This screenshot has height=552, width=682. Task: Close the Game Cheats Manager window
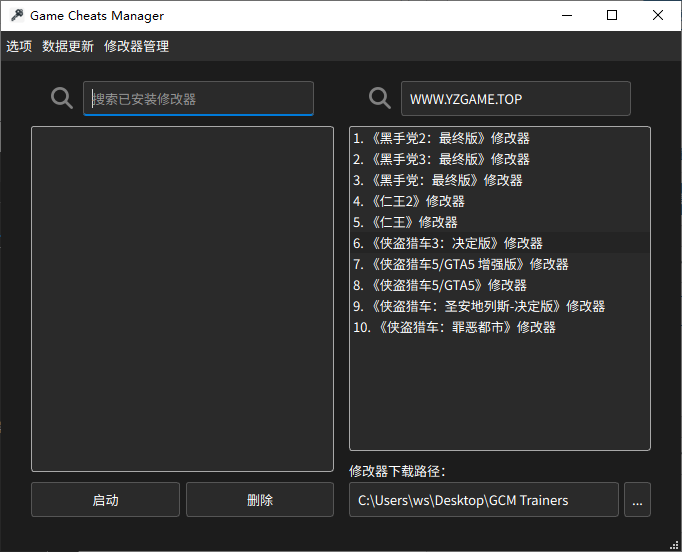pos(658,15)
